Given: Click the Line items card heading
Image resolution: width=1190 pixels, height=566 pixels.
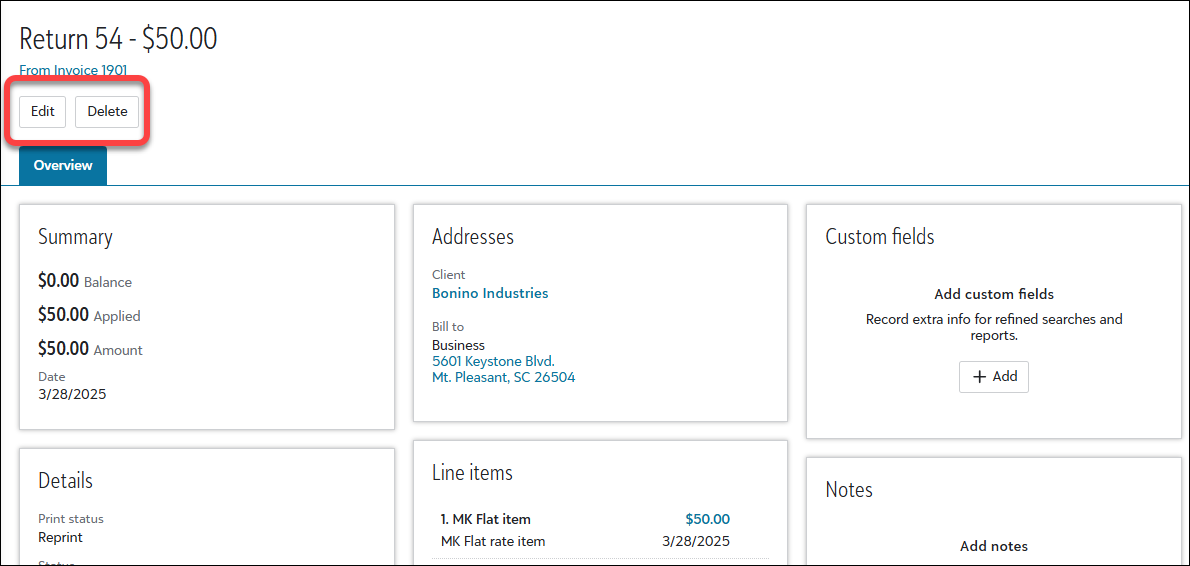Looking at the screenshot, I should click(x=472, y=473).
